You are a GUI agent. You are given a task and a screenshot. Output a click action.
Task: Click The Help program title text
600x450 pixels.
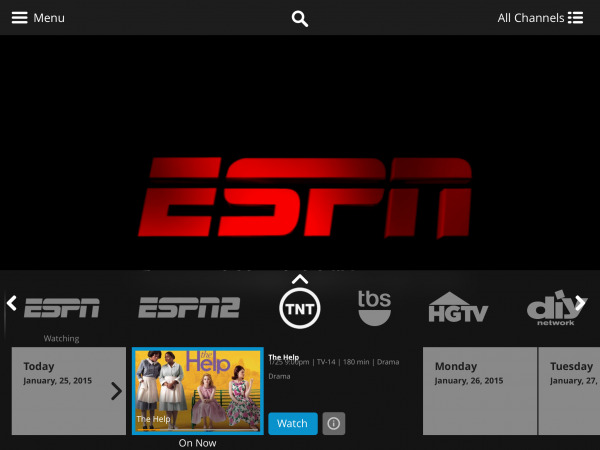284,357
